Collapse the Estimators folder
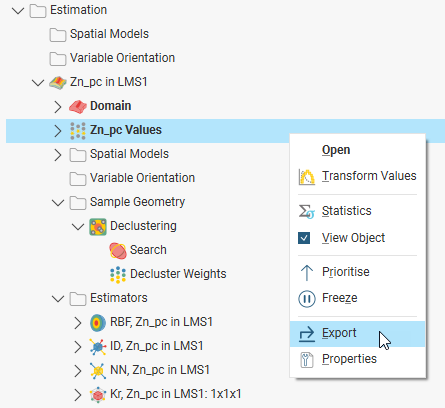445x408 pixels. (58, 298)
